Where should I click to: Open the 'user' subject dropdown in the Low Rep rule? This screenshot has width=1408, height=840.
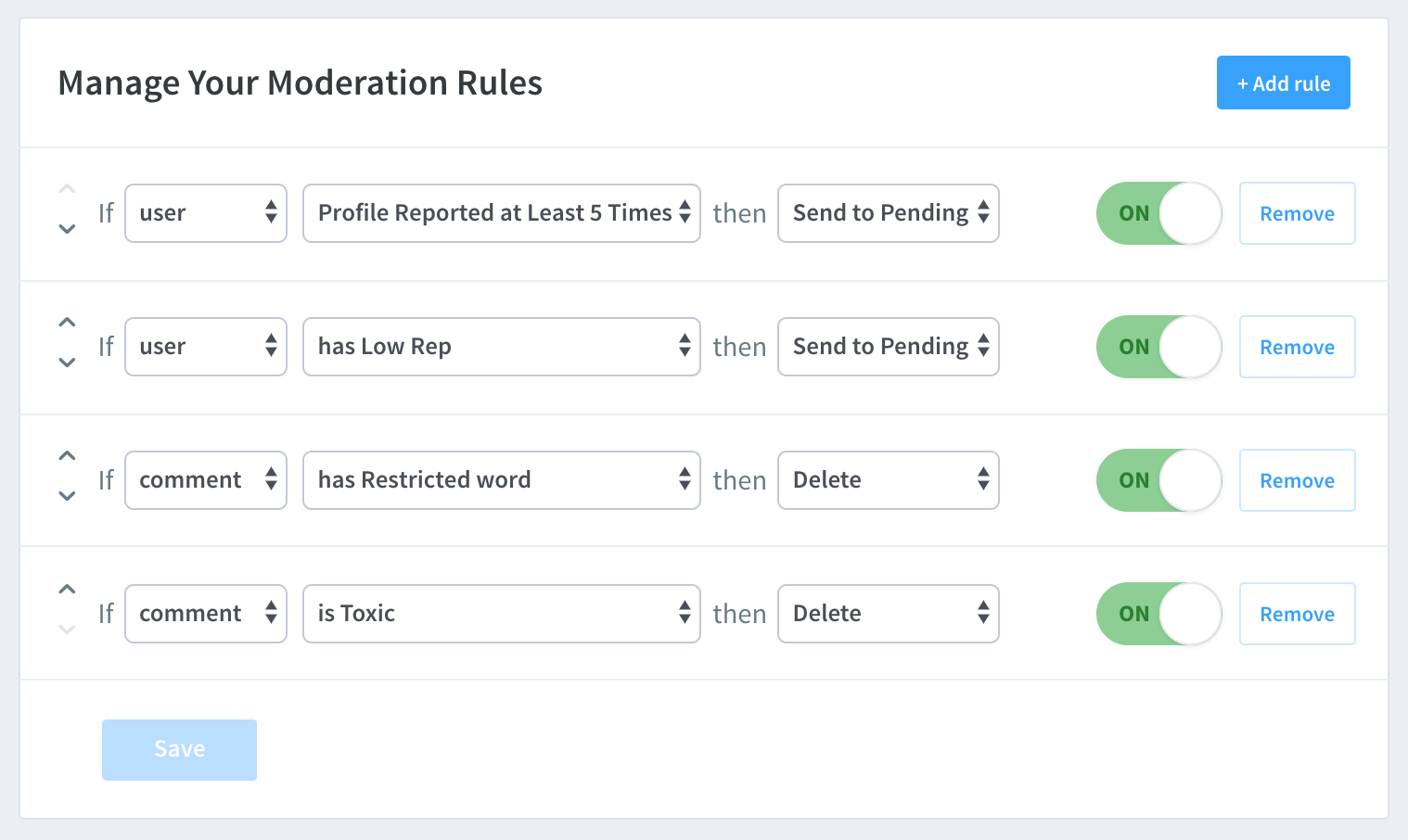(x=205, y=347)
